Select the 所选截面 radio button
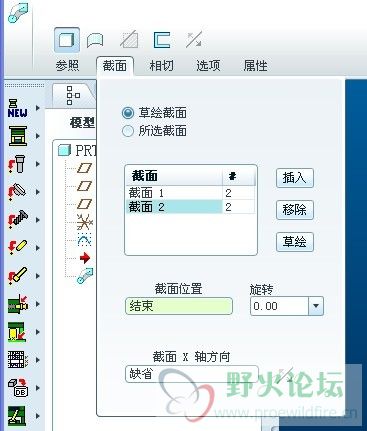The height and width of the screenshot is (431, 367). [x=128, y=131]
